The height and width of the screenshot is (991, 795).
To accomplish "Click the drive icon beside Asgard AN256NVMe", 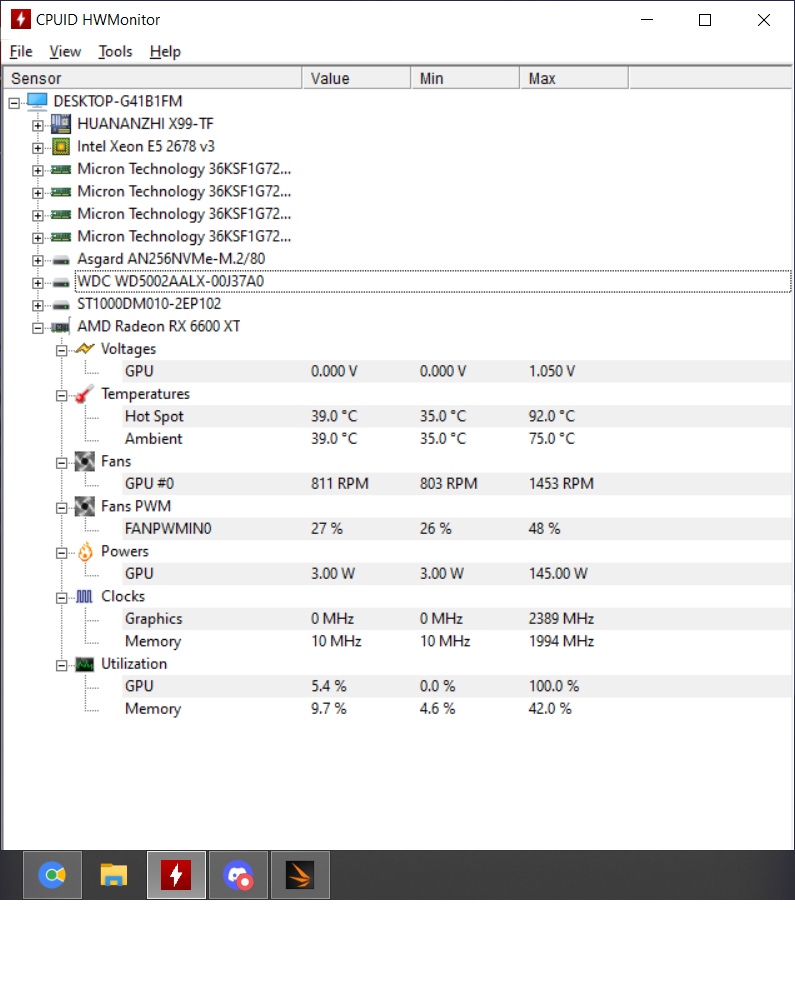I will click(61, 259).
